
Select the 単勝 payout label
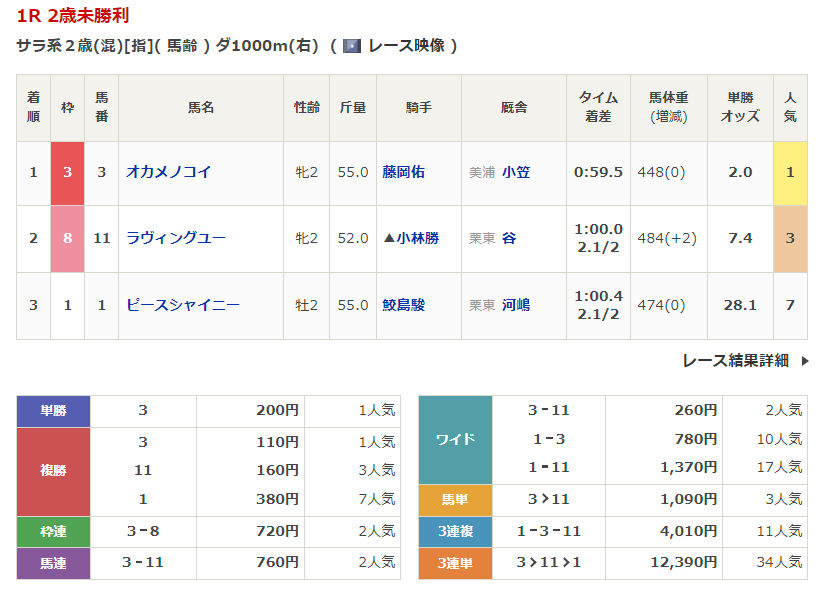[x=53, y=410]
